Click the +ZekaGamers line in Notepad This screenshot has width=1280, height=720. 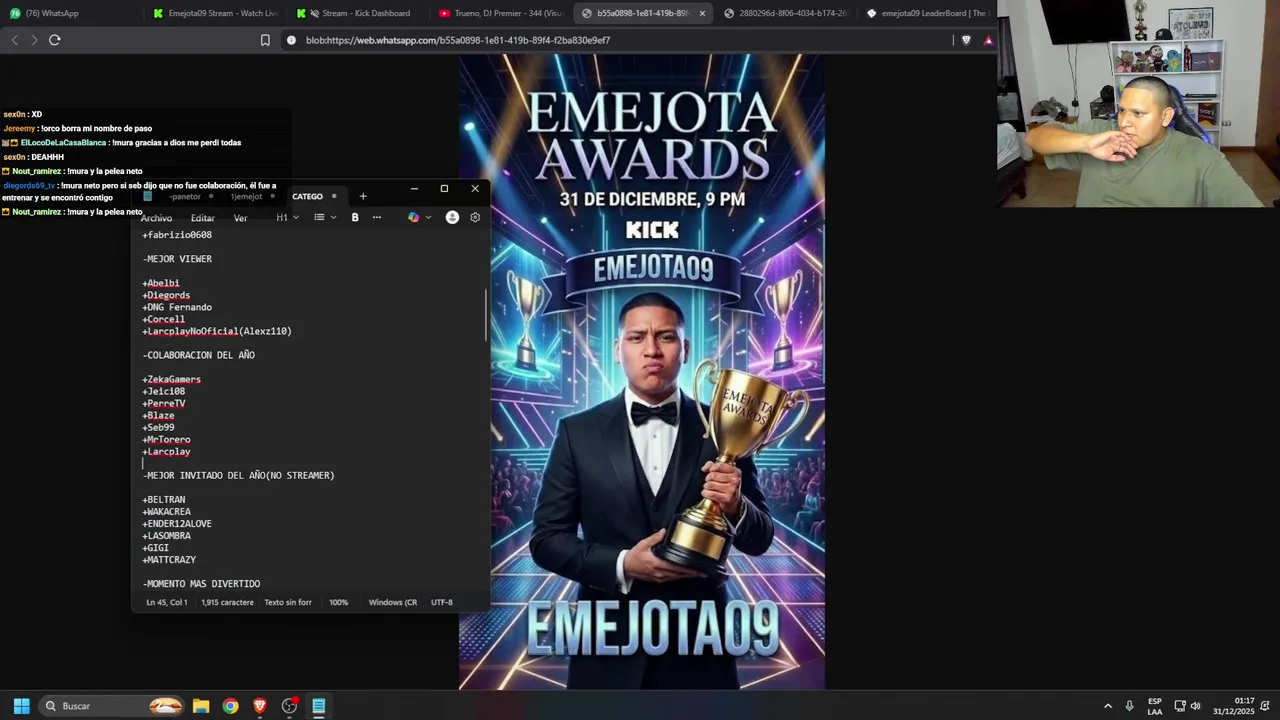pyautogui.click(x=172, y=379)
